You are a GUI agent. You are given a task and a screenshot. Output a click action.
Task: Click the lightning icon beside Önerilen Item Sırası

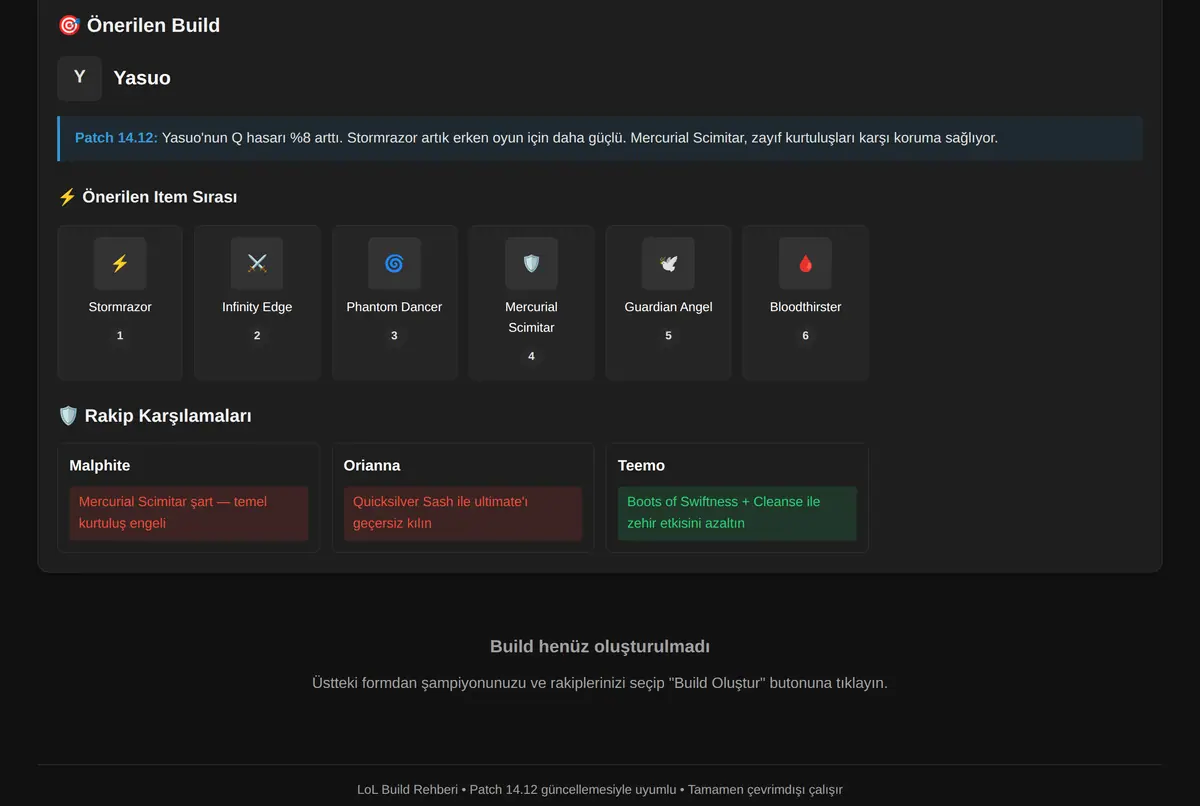(67, 197)
